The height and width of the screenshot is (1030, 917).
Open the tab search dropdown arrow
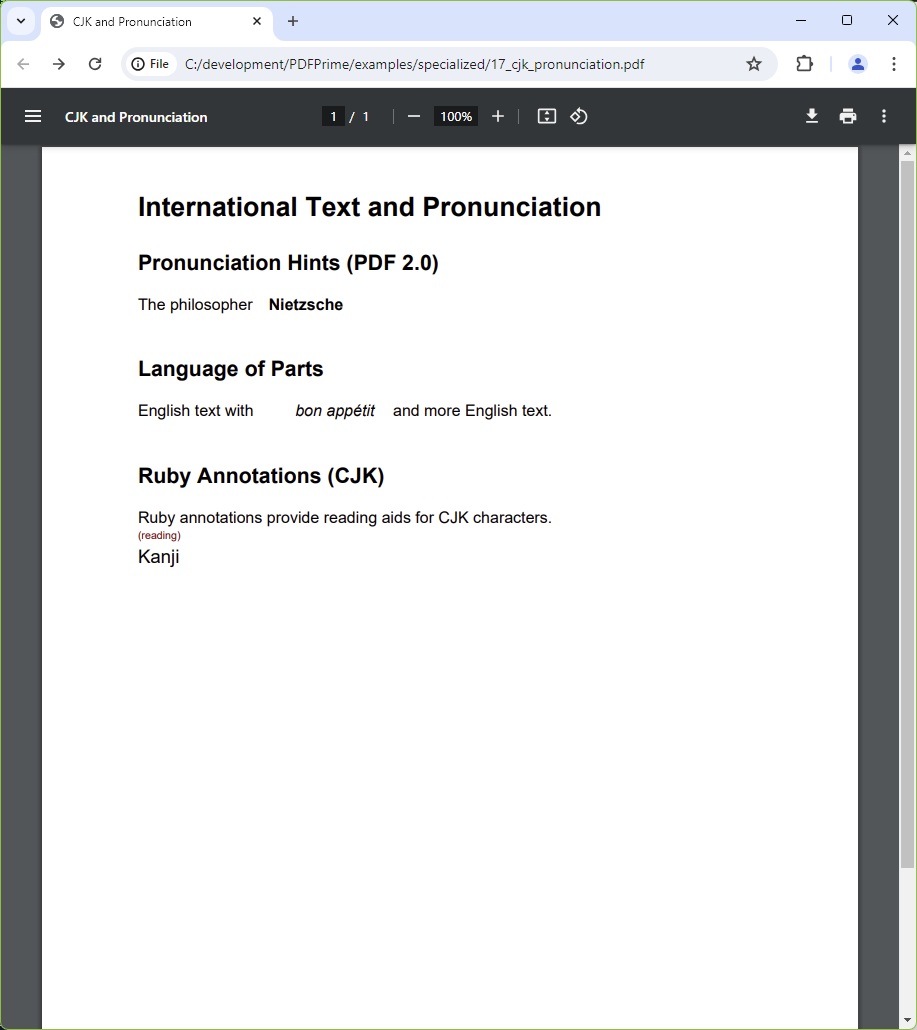(x=21, y=20)
